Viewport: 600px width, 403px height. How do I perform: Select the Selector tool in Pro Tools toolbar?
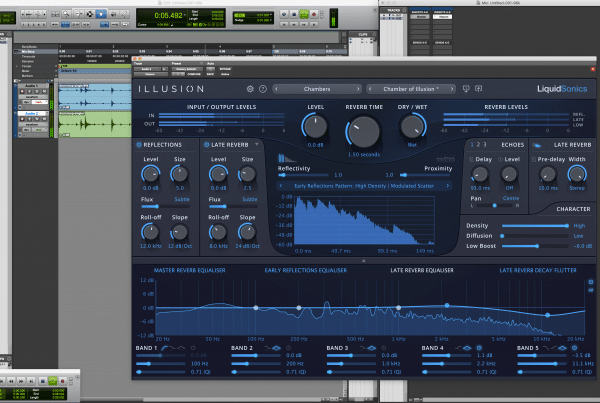point(90,14)
